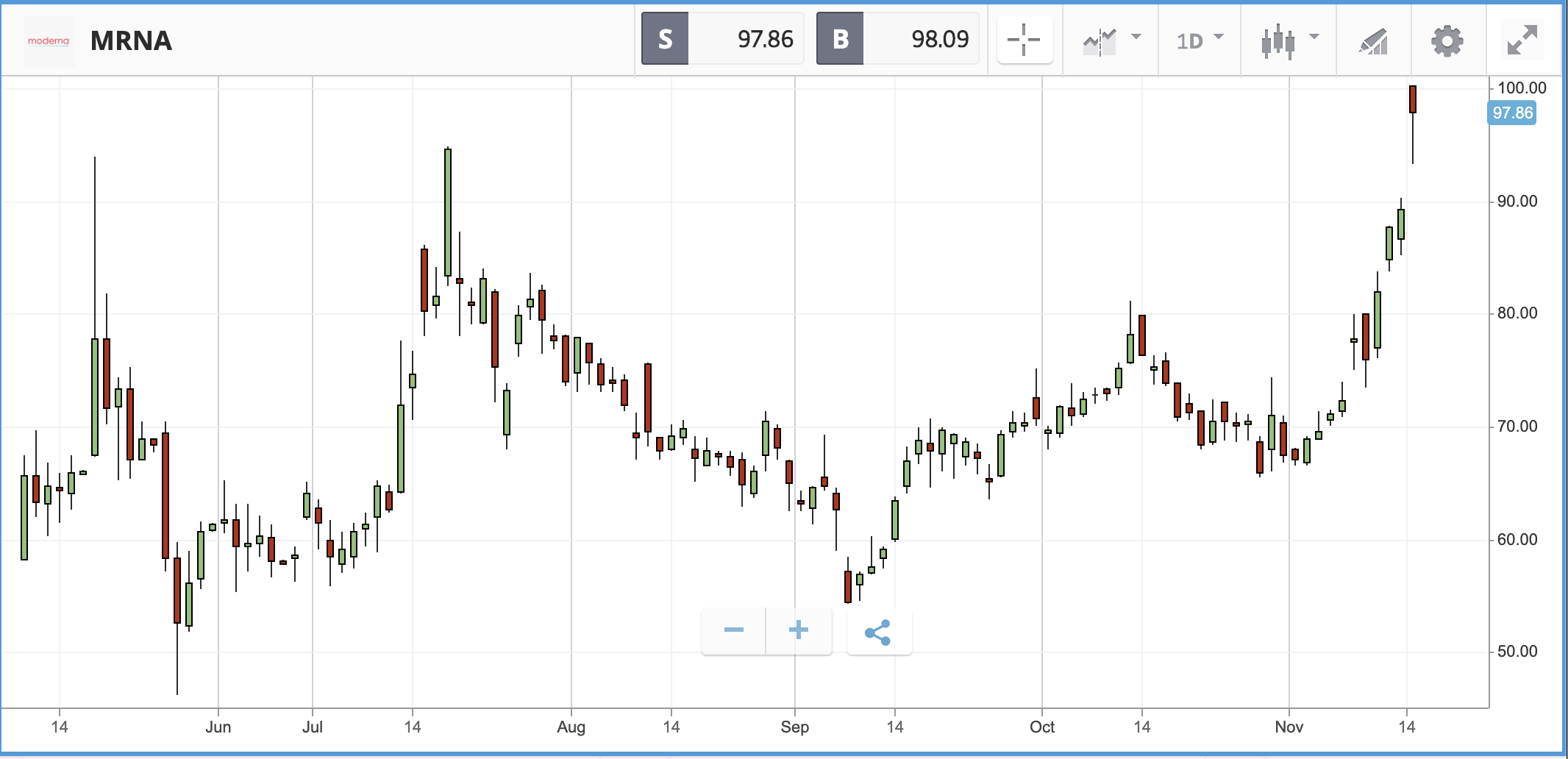
Task: Open the drawing tools icon
Action: click(x=1373, y=41)
